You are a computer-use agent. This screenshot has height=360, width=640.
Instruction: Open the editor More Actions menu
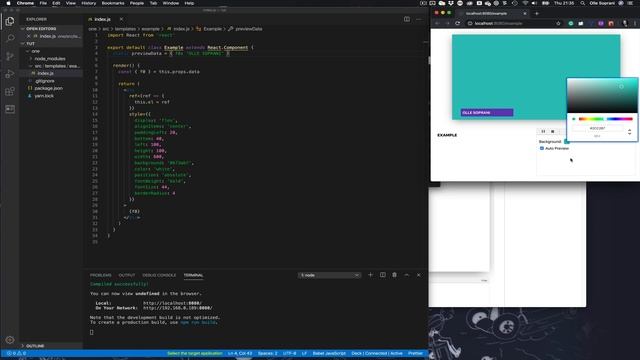point(419,19)
